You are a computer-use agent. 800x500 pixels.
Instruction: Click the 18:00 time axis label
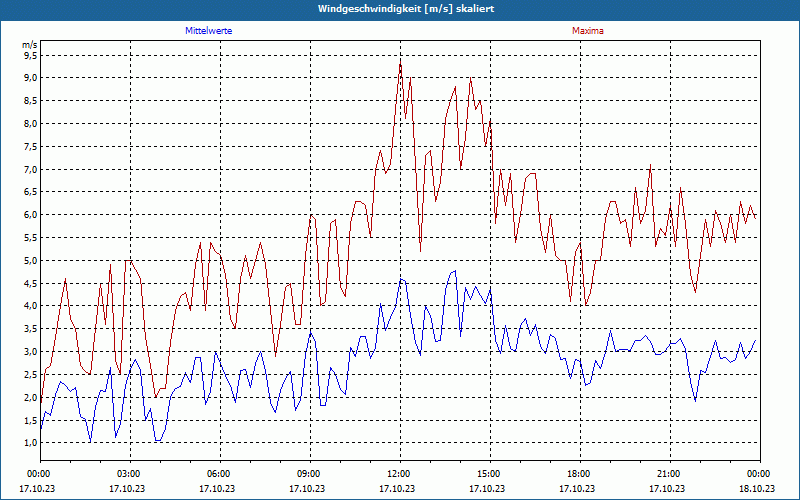coord(580,474)
